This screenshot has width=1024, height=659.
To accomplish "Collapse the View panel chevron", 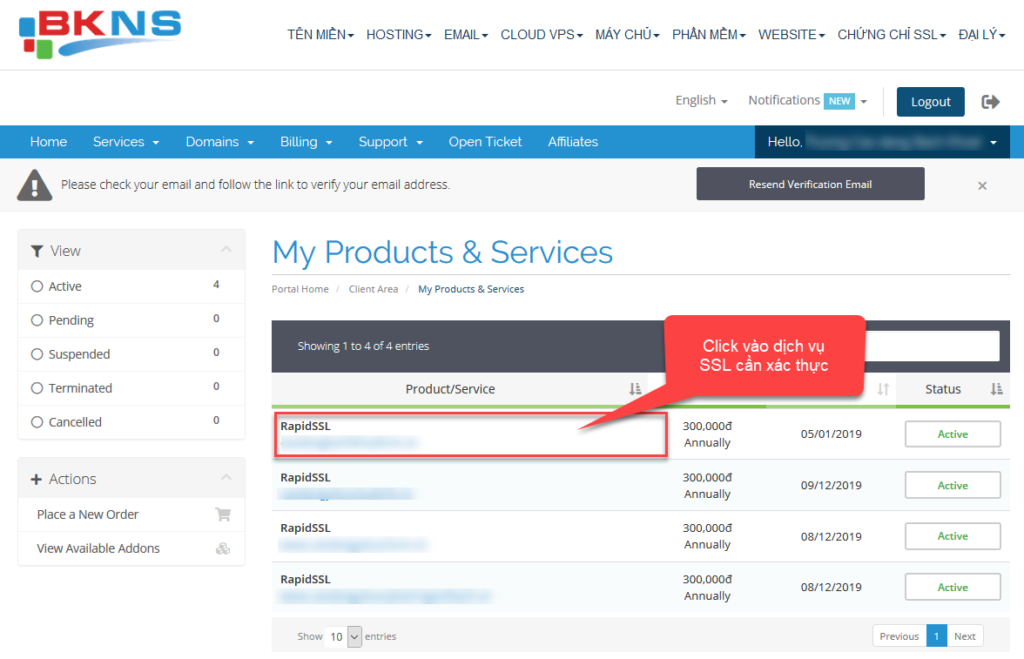I will [226, 250].
